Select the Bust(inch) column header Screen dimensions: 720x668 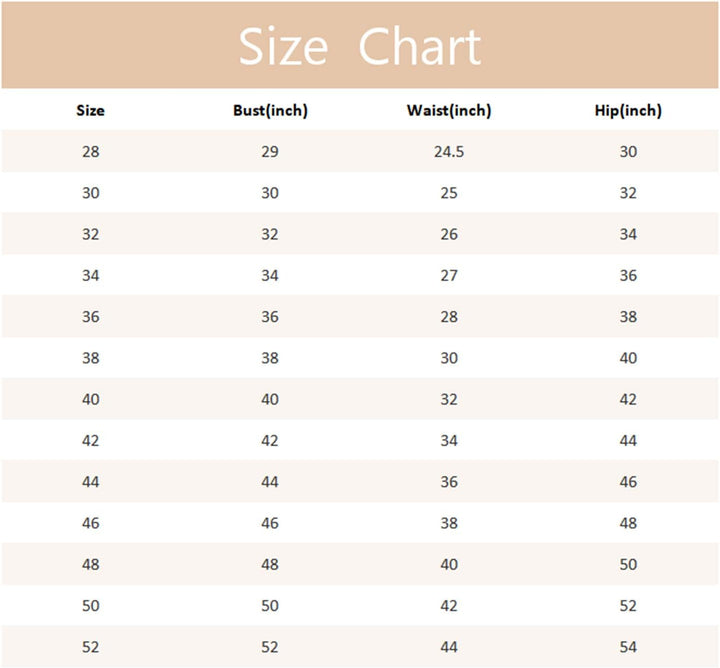[x=270, y=111]
